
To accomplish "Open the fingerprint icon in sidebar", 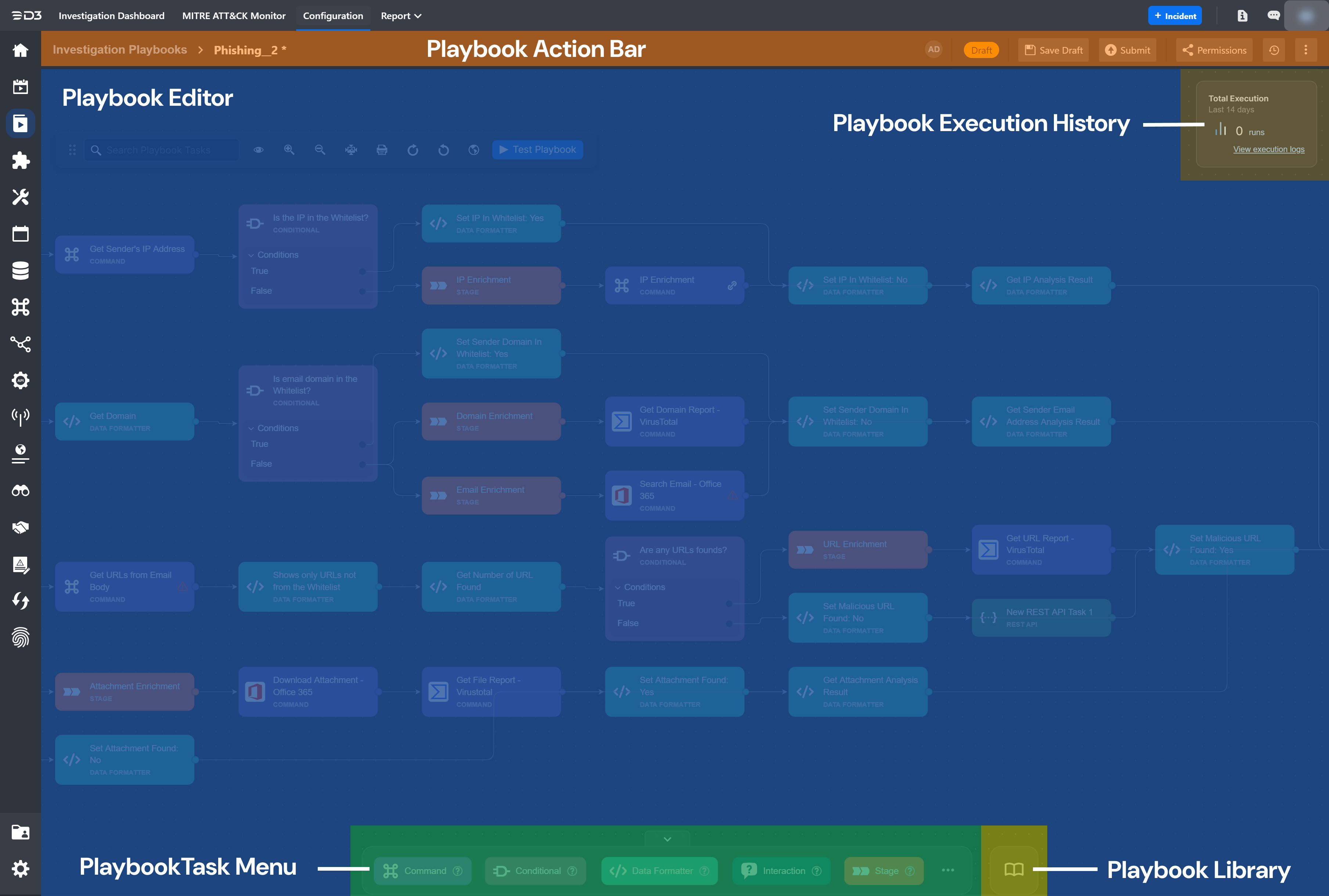I will point(21,637).
